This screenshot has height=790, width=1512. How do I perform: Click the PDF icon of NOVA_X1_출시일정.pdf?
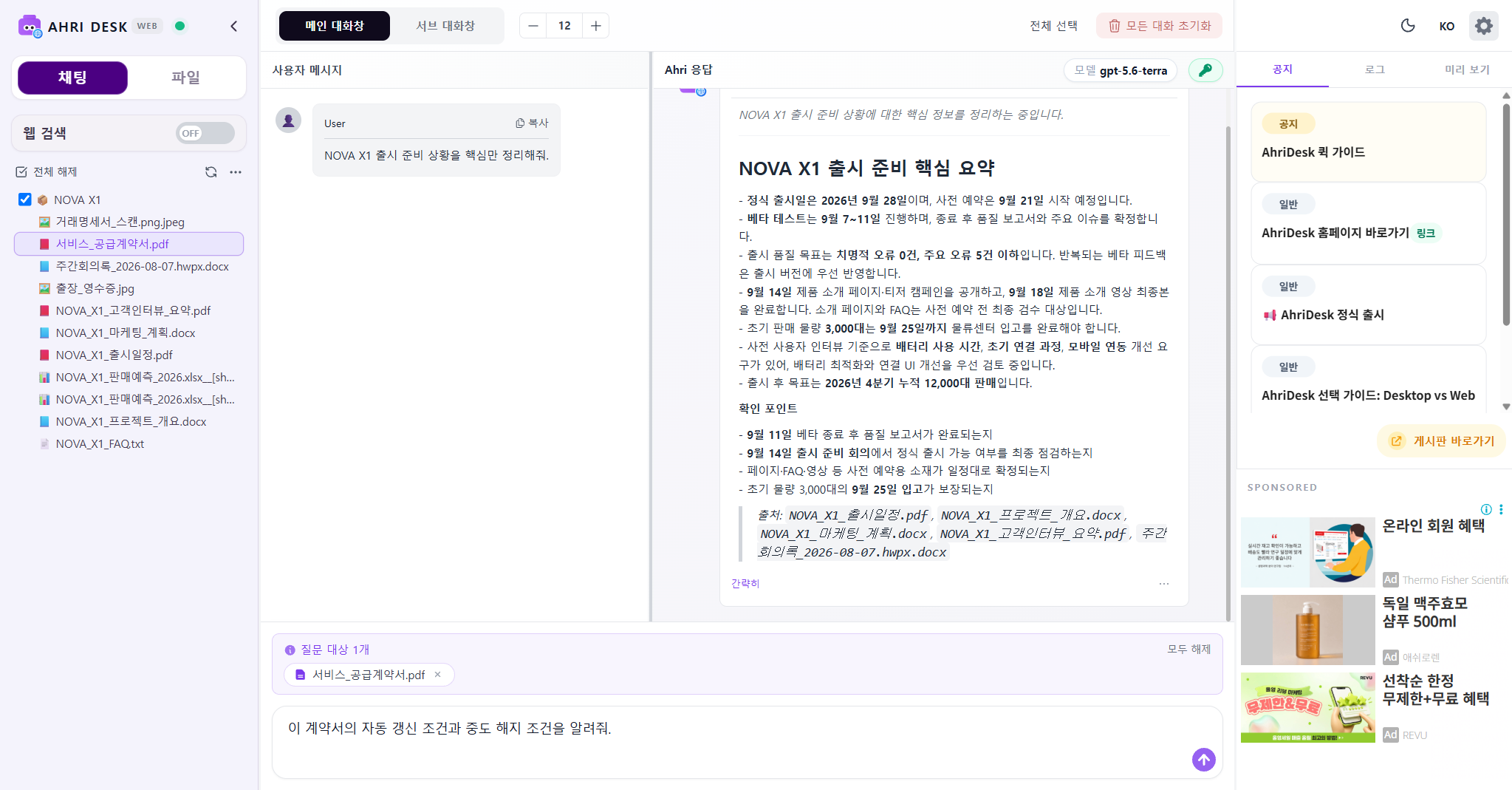pyautogui.click(x=44, y=355)
